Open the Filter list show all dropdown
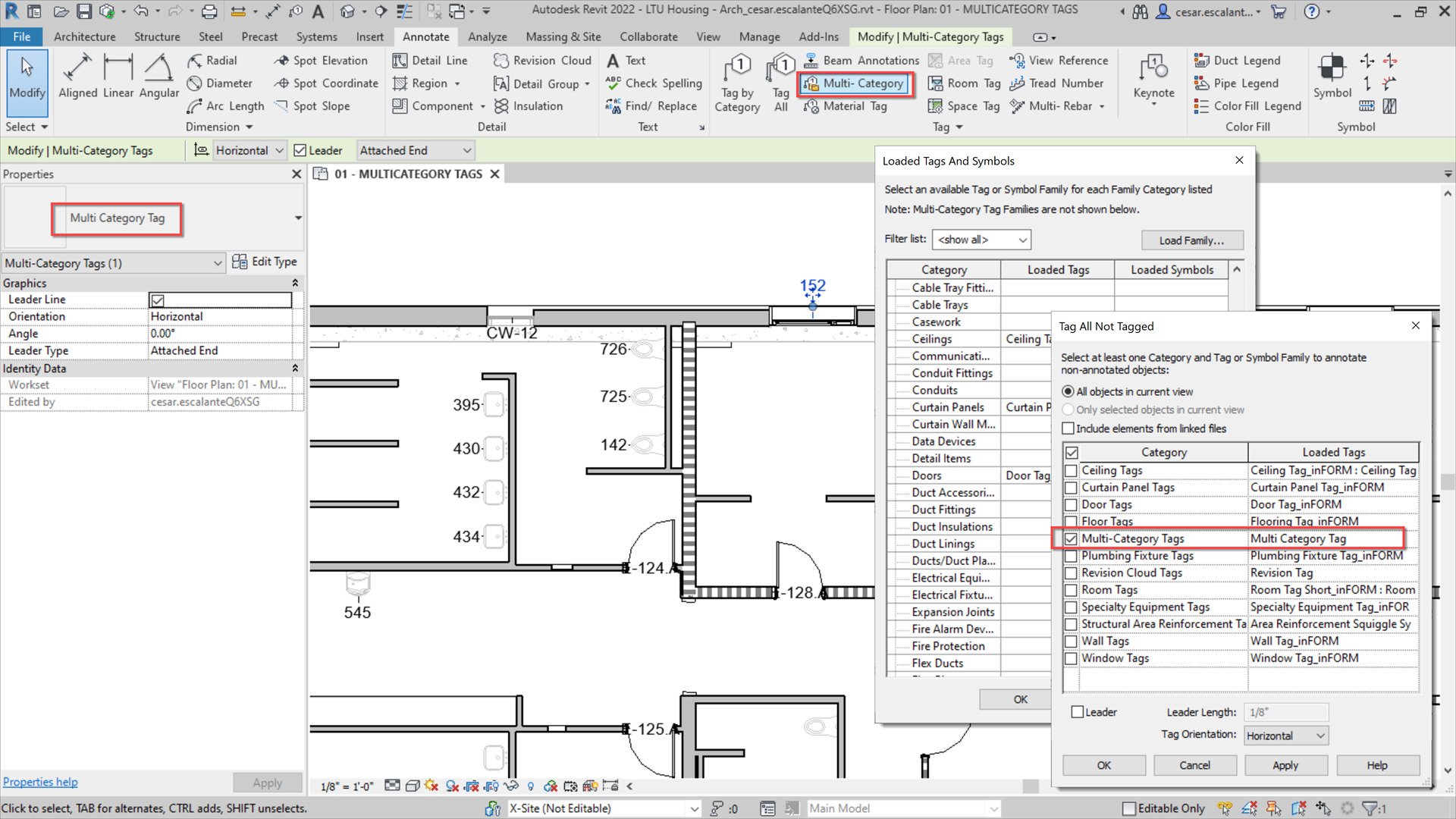The width and height of the screenshot is (1456, 819). [981, 240]
